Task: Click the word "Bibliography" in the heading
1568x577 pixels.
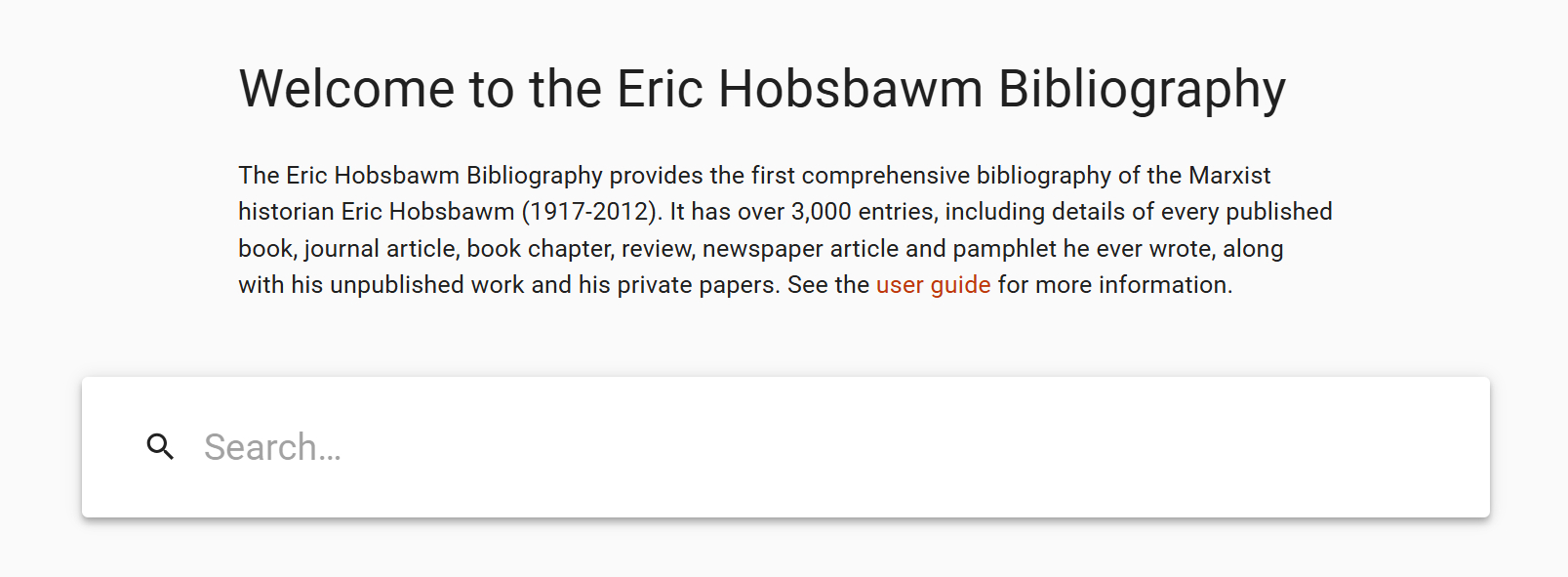Action: 1142,89
